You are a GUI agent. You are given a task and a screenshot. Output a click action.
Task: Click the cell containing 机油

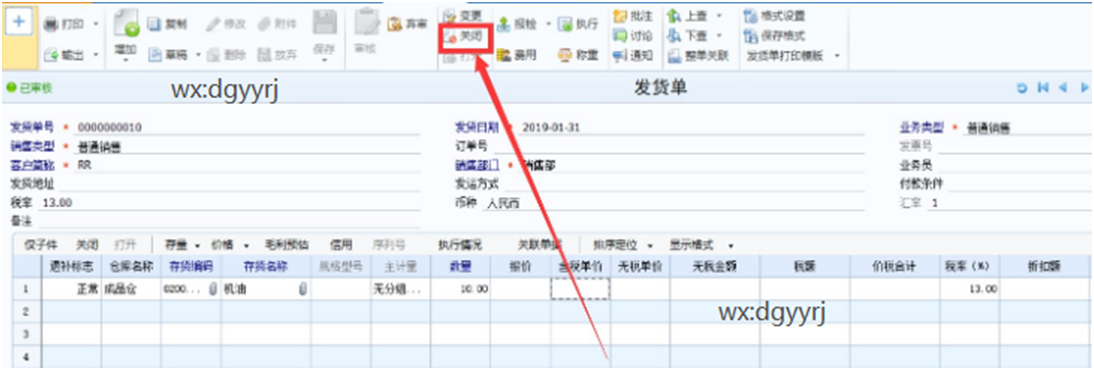point(266,288)
